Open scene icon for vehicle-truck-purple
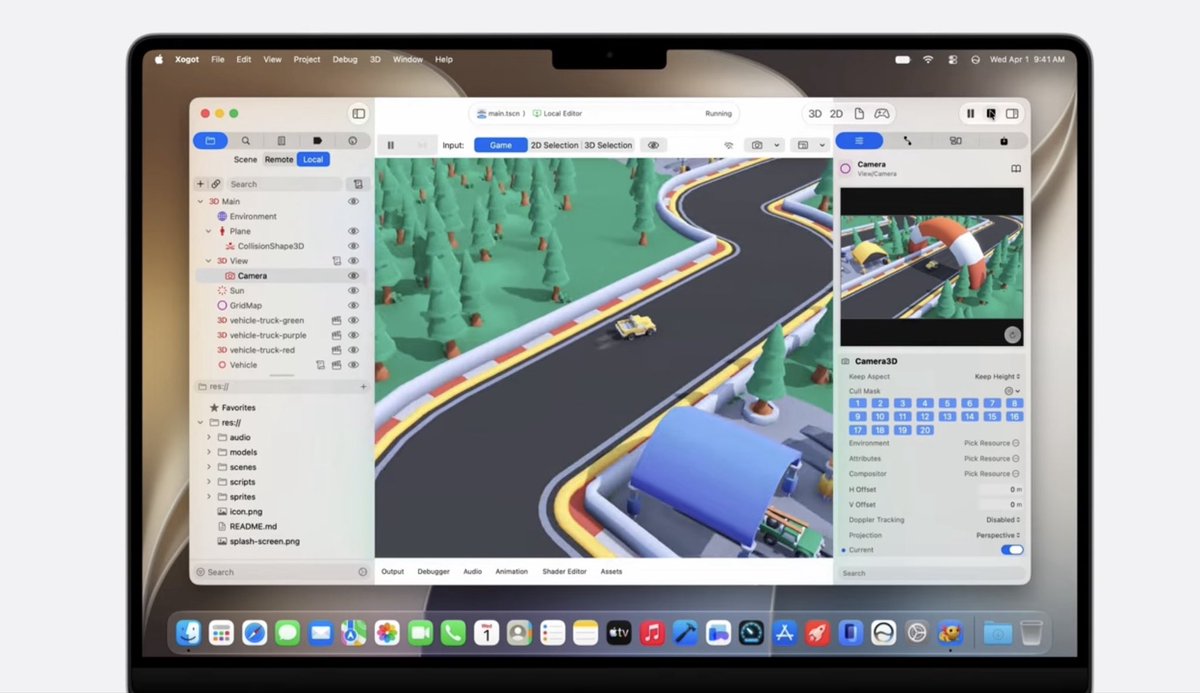 [x=337, y=335]
